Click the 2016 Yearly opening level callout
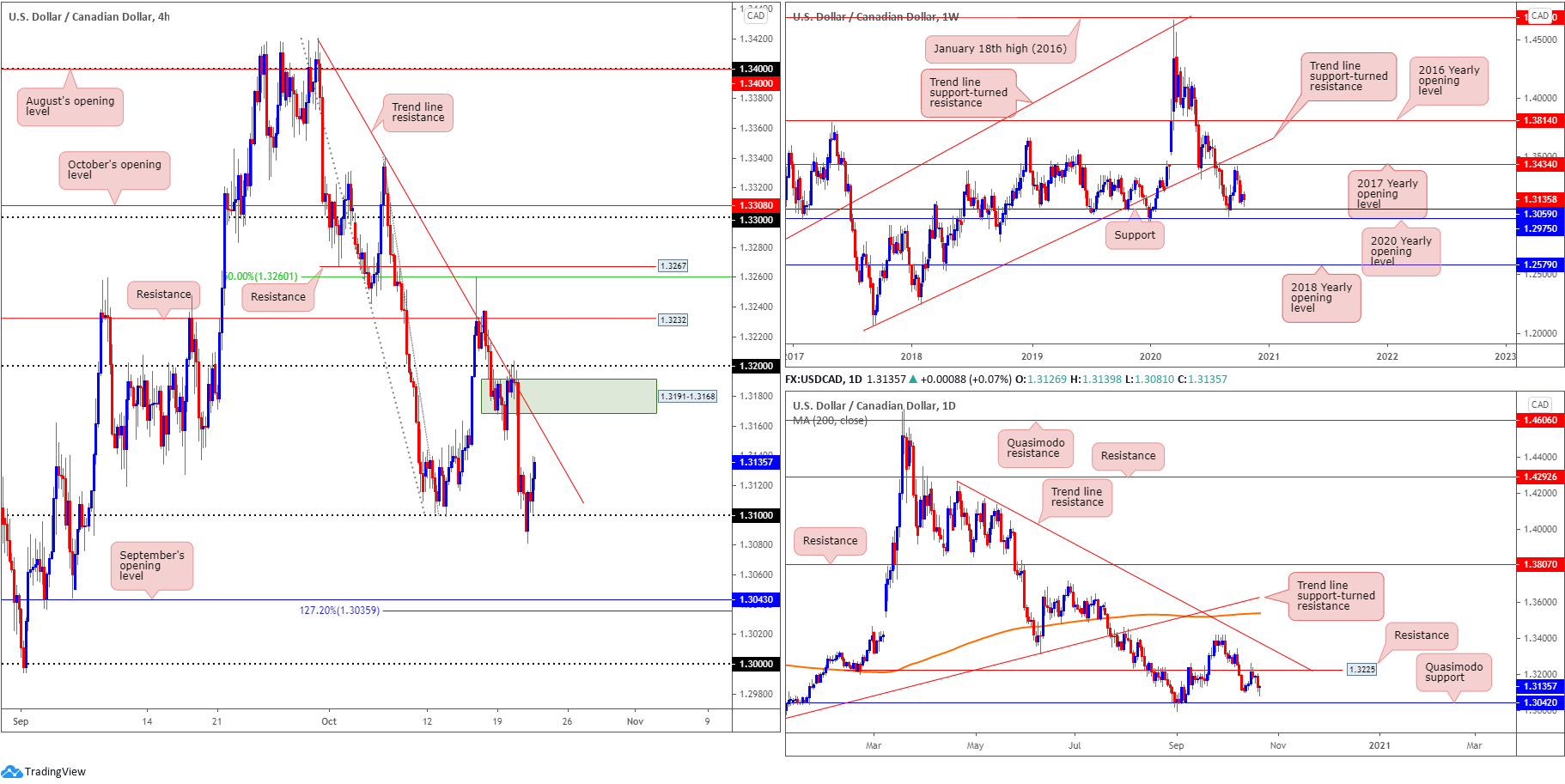This screenshot has width=1565, height=784. point(1448,81)
